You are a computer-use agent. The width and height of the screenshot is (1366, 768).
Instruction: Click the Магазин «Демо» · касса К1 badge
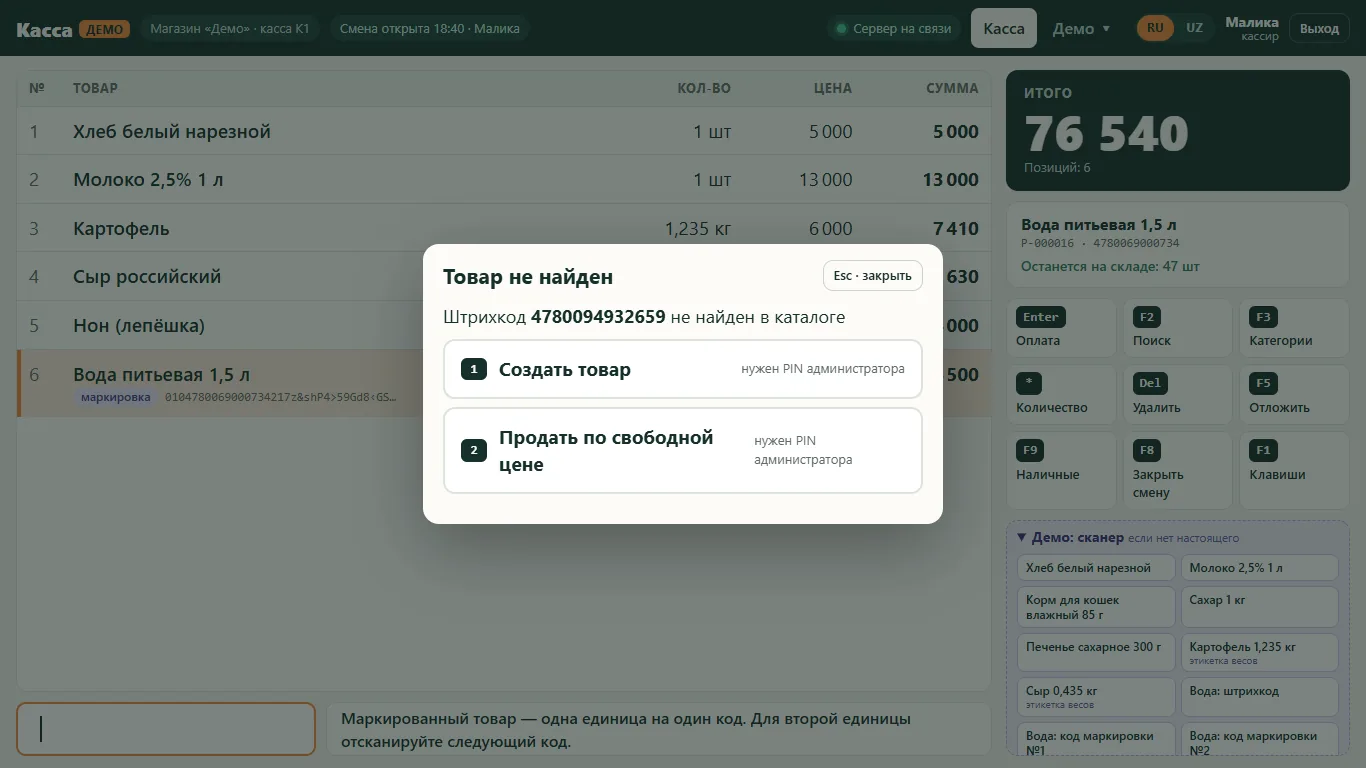click(230, 28)
